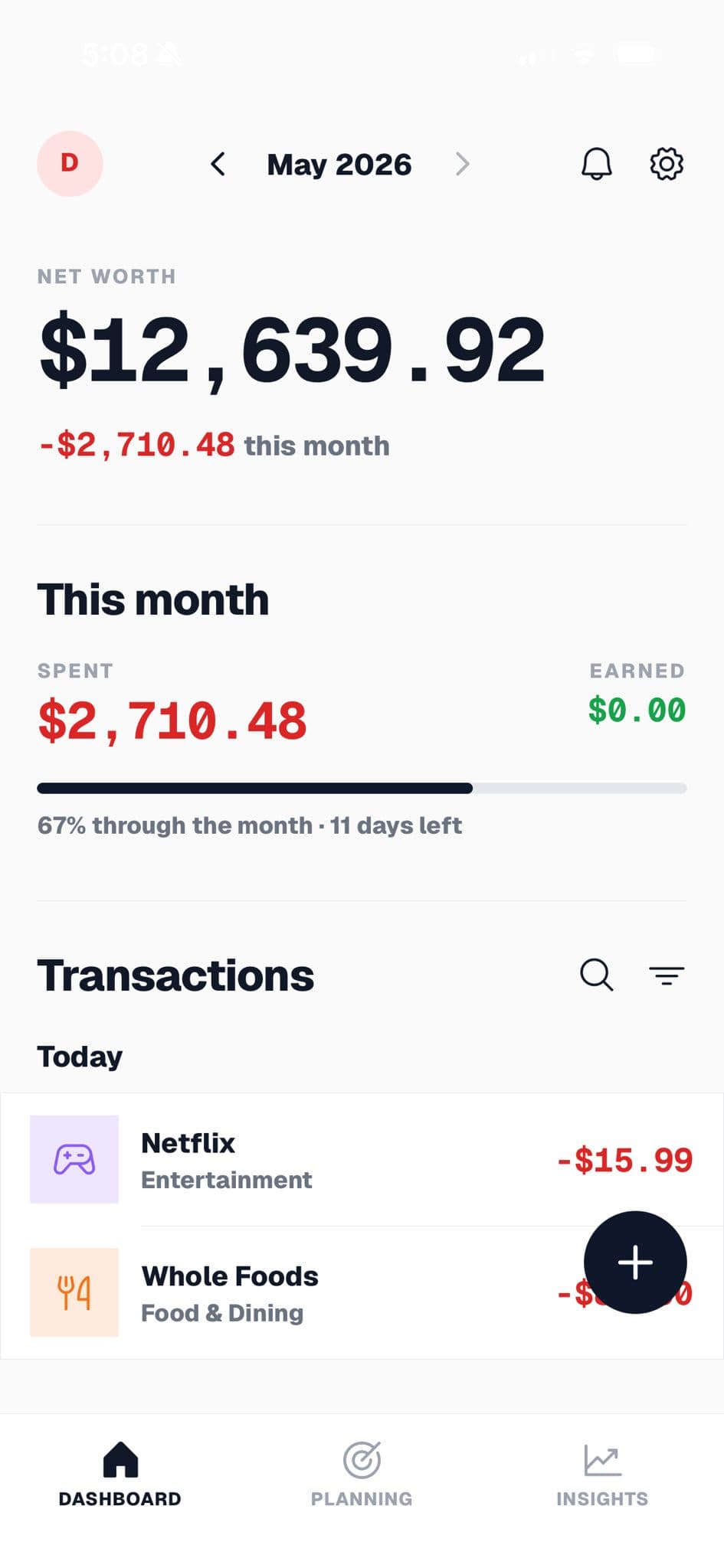Image resolution: width=724 pixels, height=1568 pixels.
Task: Switch to the Planning tab
Action: point(362,1475)
